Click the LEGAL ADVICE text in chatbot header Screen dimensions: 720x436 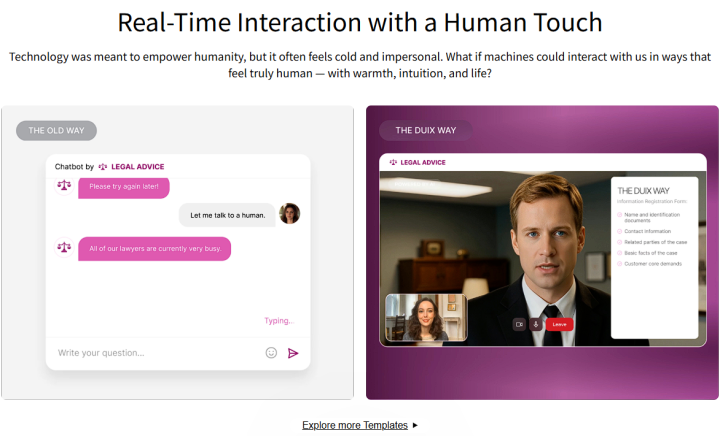point(137,167)
